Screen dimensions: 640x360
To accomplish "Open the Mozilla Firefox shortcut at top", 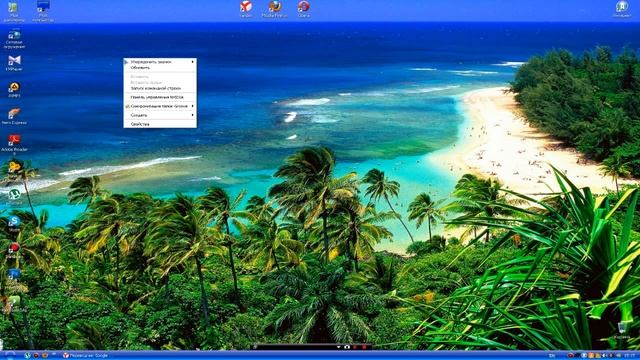I will click(274, 9).
